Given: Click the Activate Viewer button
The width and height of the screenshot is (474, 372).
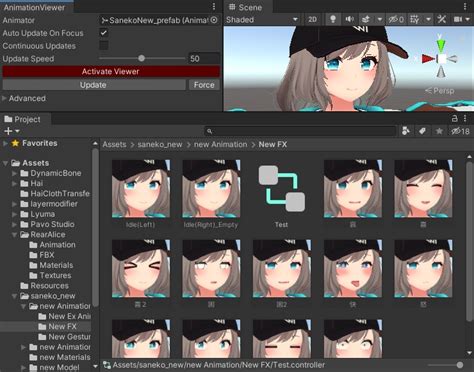Looking at the screenshot, I should coord(111,71).
